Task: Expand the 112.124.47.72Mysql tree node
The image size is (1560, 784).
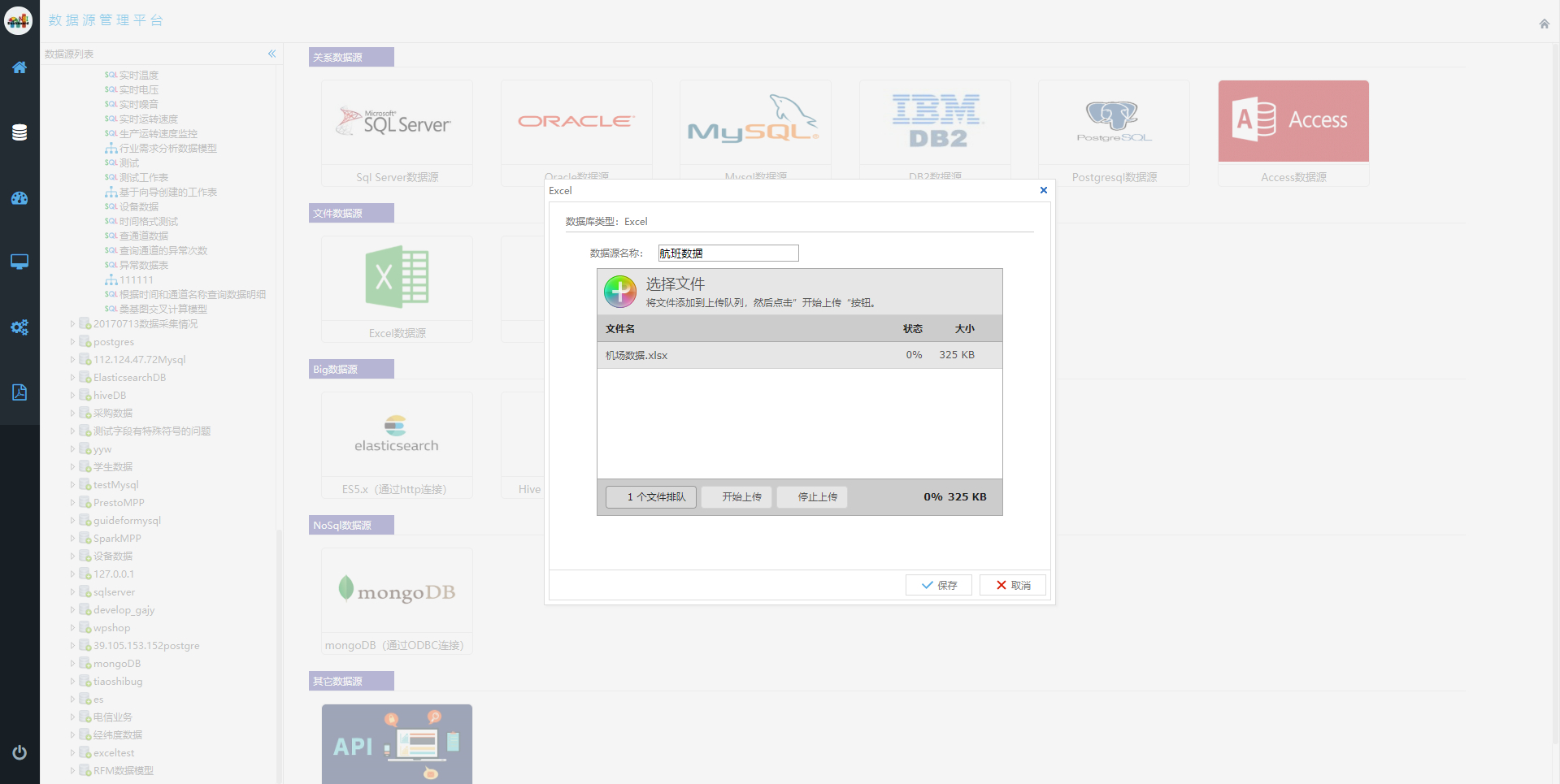Action: tap(72, 360)
